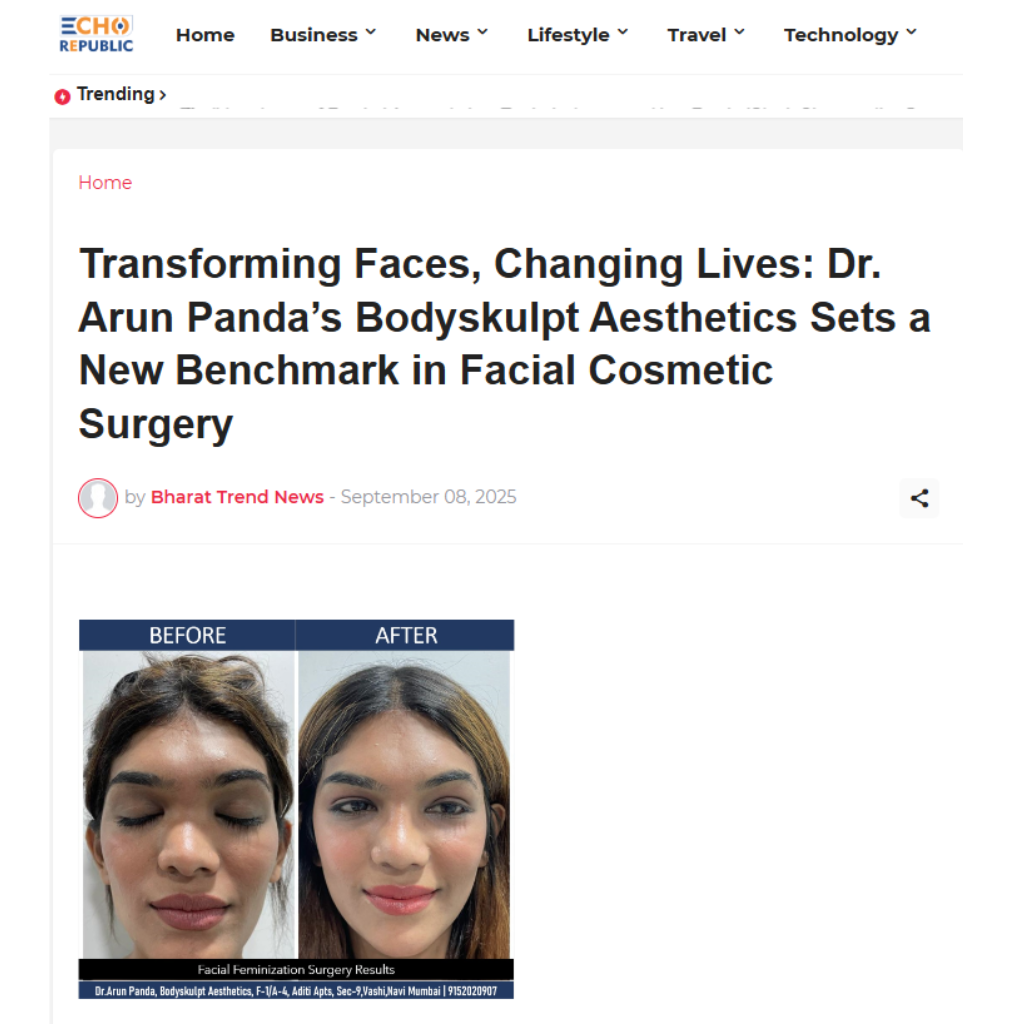
Task: Click the author avatar icon
Action: click(98, 498)
